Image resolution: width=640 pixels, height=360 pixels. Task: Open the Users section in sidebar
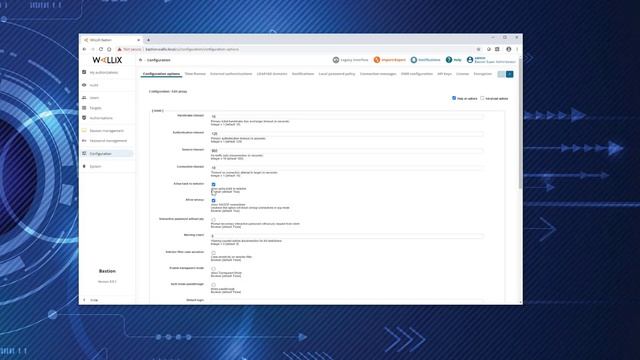tap(94, 98)
